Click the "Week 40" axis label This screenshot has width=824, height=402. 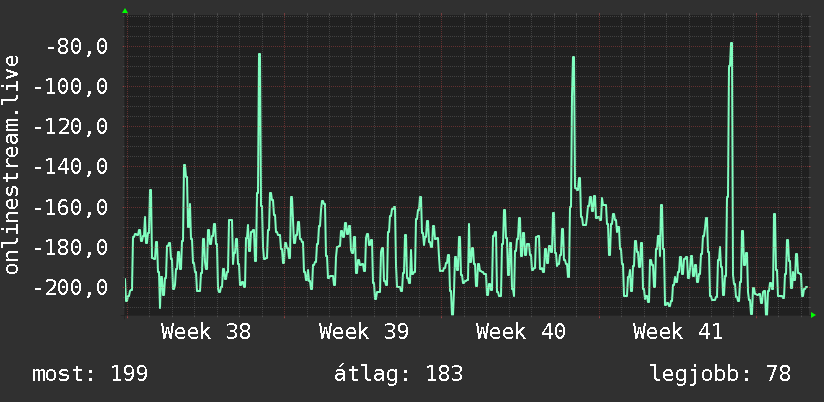click(x=521, y=332)
